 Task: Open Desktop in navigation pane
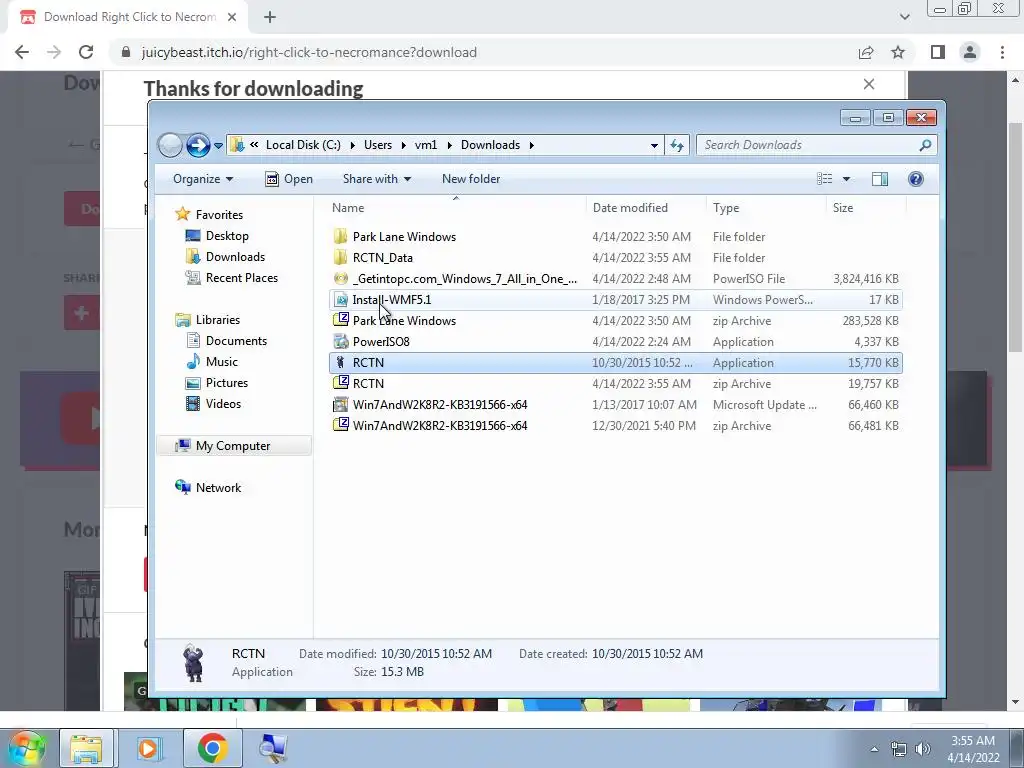pos(227,236)
